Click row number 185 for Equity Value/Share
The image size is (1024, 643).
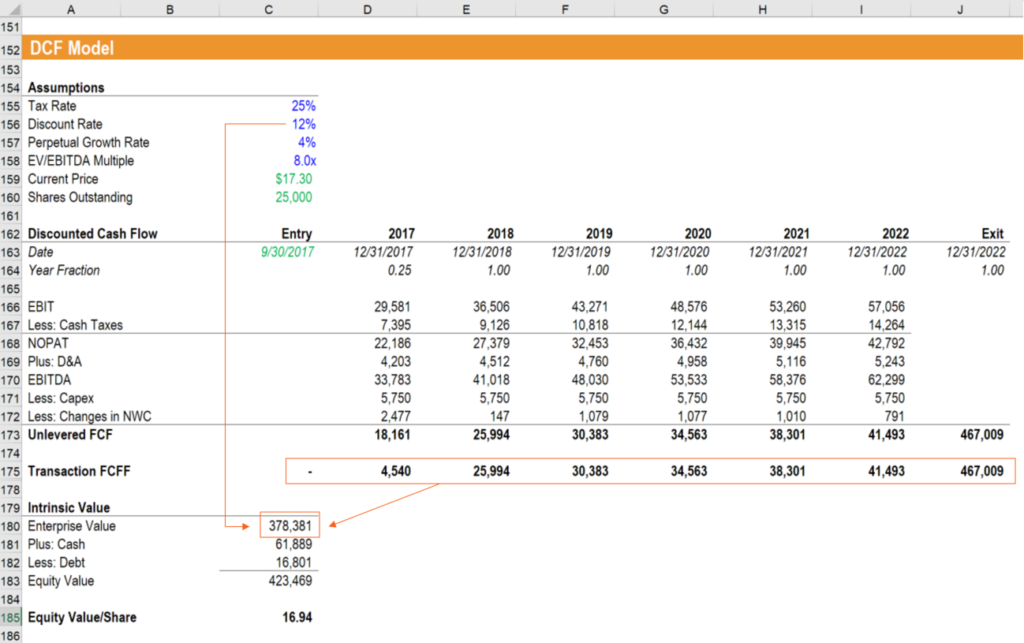click(11, 617)
